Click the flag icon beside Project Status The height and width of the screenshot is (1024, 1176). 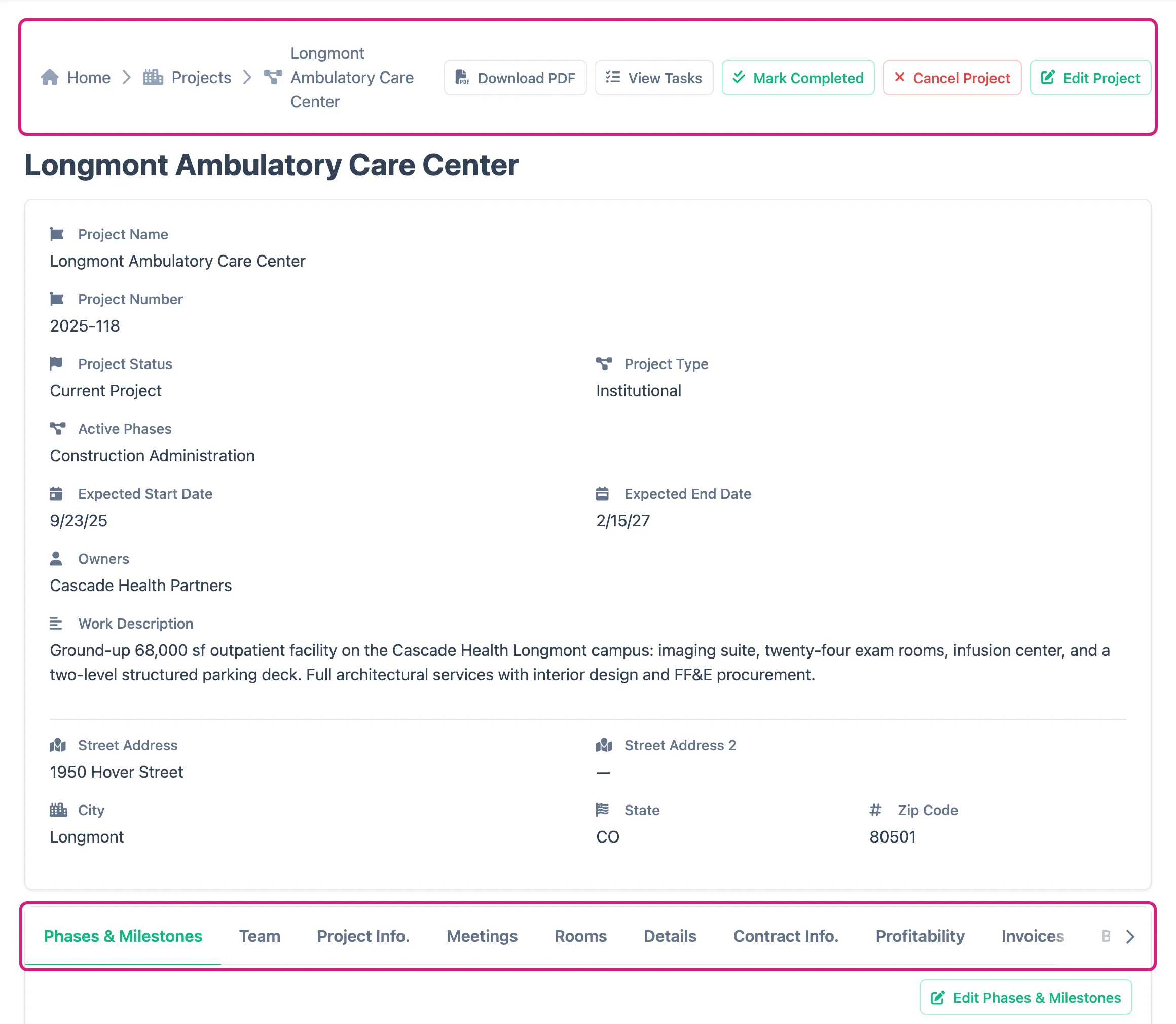pyautogui.click(x=56, y=363)
